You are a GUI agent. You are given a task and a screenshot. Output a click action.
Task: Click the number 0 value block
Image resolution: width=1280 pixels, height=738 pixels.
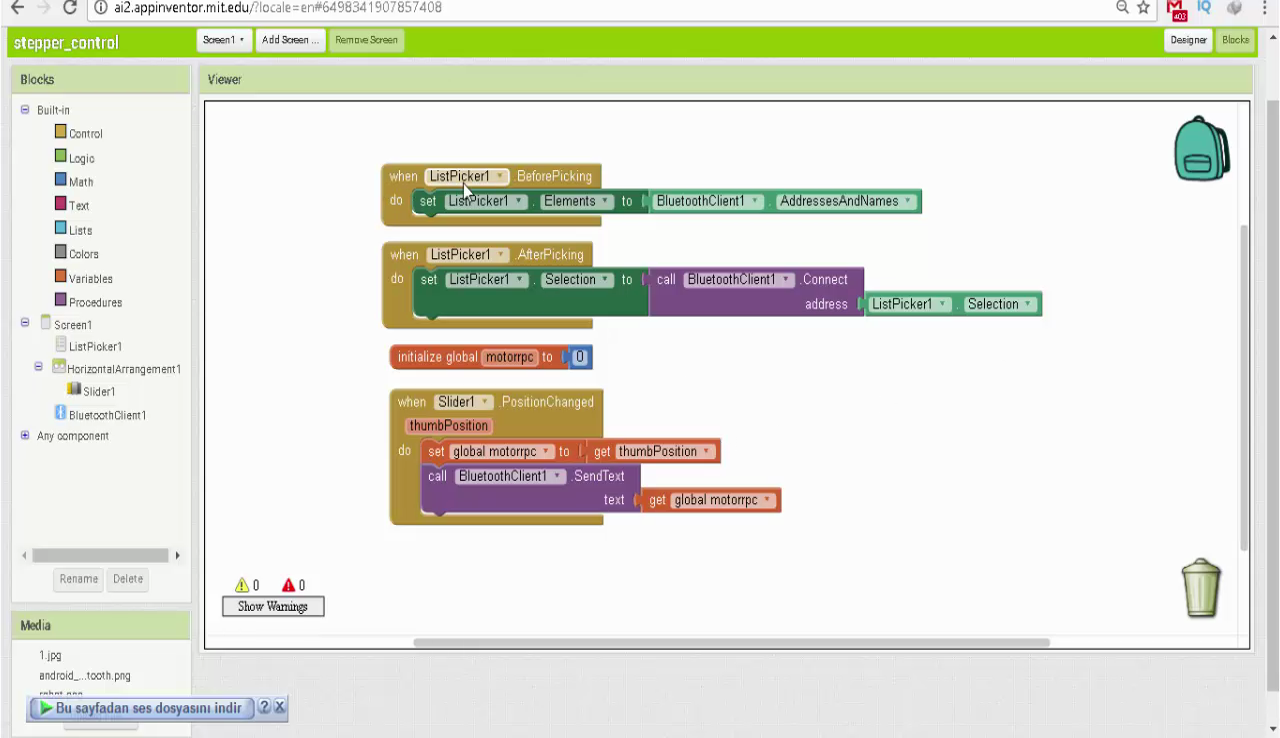[580, 357]
